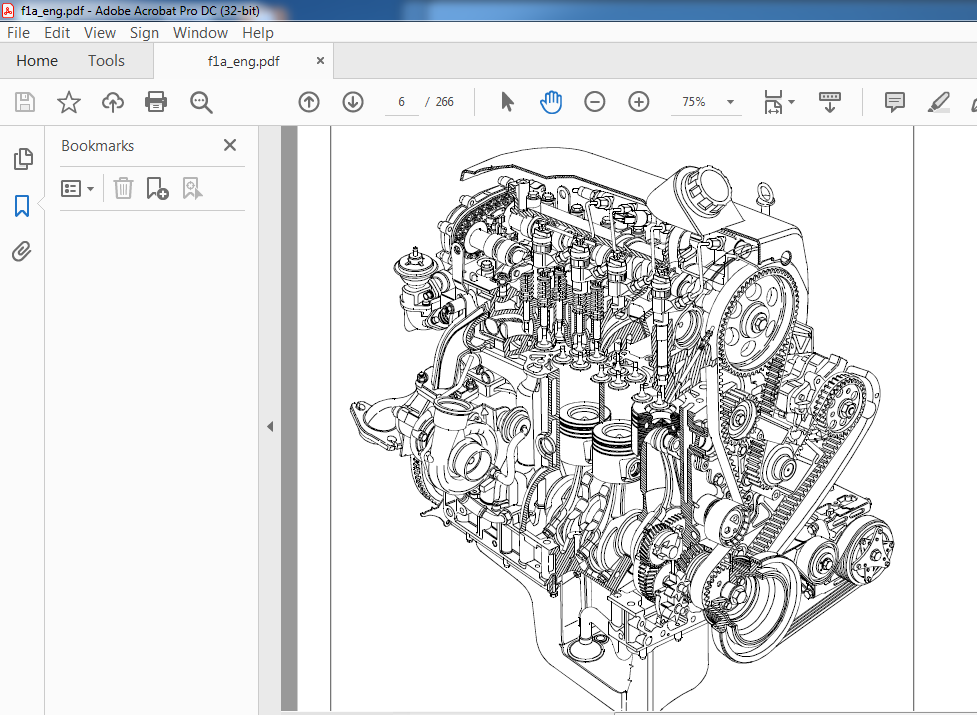Toggle the Bookmarks panel icon
Screen dimensions: 977x715
pyautogui.click(x=22, y=206)
